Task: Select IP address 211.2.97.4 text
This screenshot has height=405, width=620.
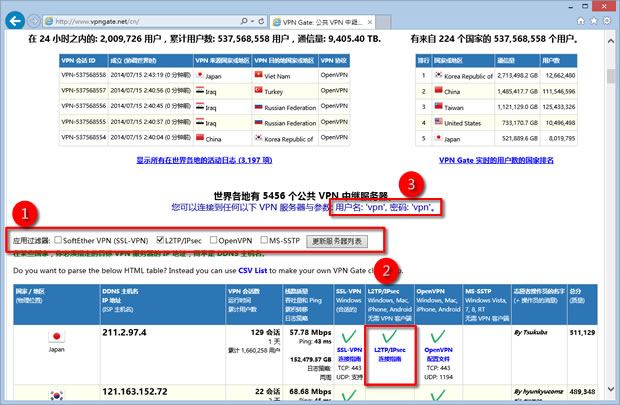Action: (124, 333)
